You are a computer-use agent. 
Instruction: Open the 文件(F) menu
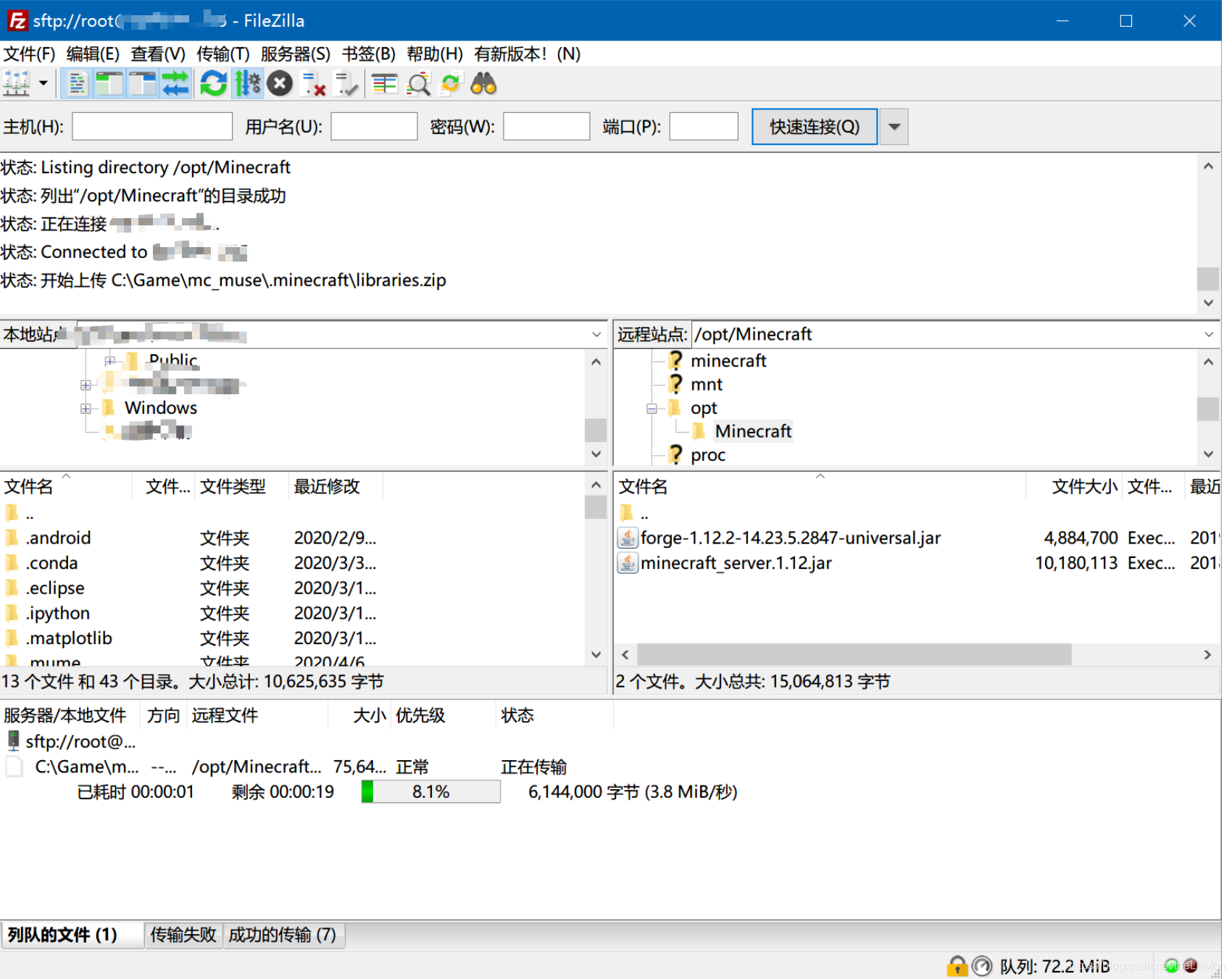click(30, 54)
